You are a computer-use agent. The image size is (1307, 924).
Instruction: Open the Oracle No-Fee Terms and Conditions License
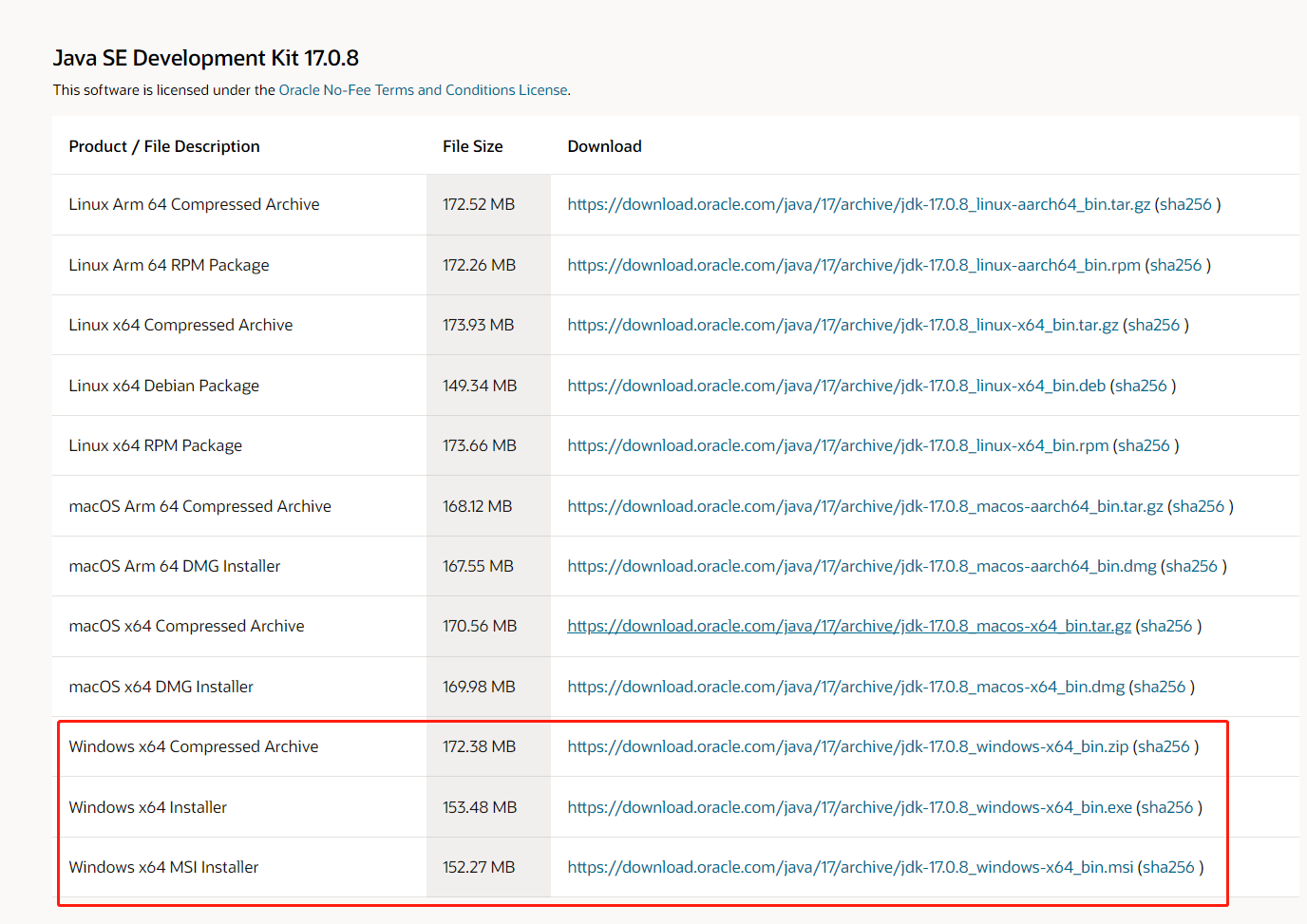(424, 89)
